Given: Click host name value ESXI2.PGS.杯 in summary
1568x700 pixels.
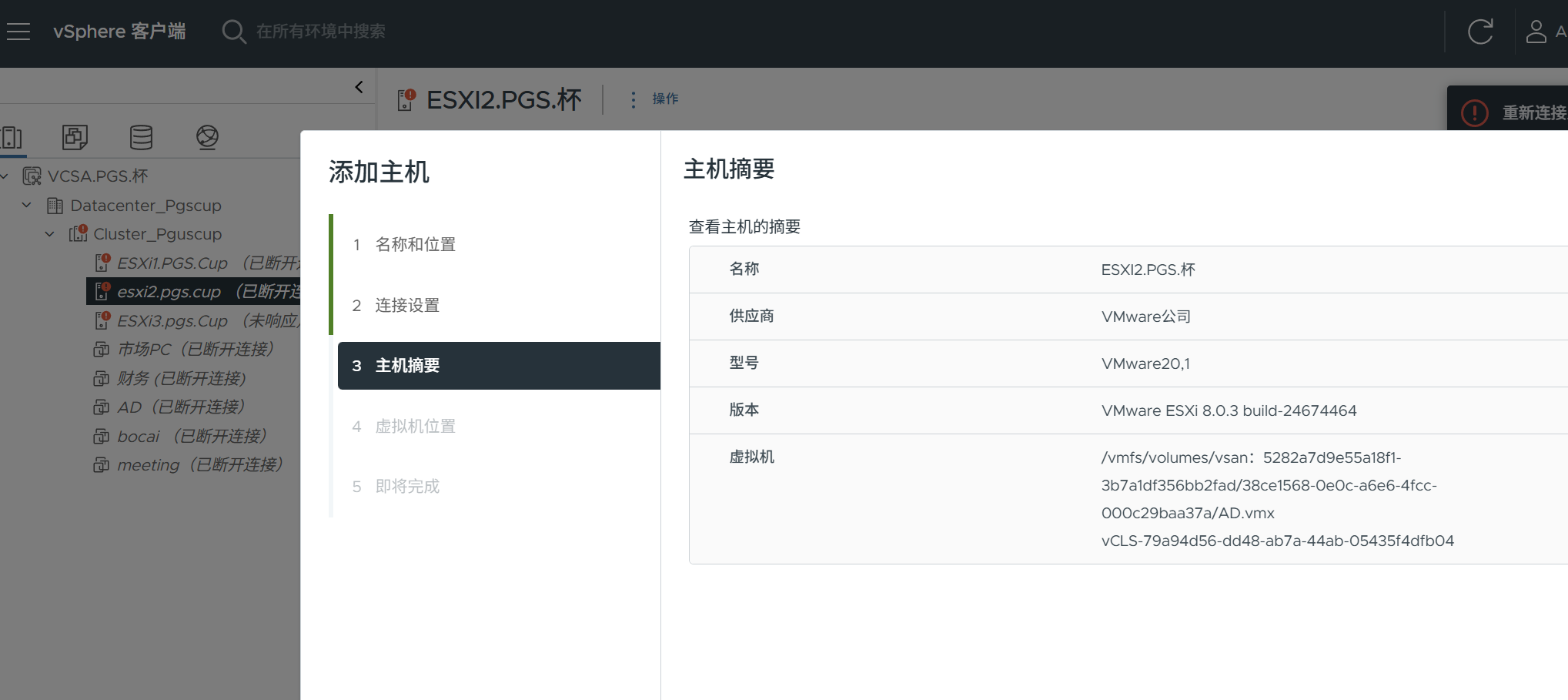Looking at the screenshot, I should pos(1148,270).
